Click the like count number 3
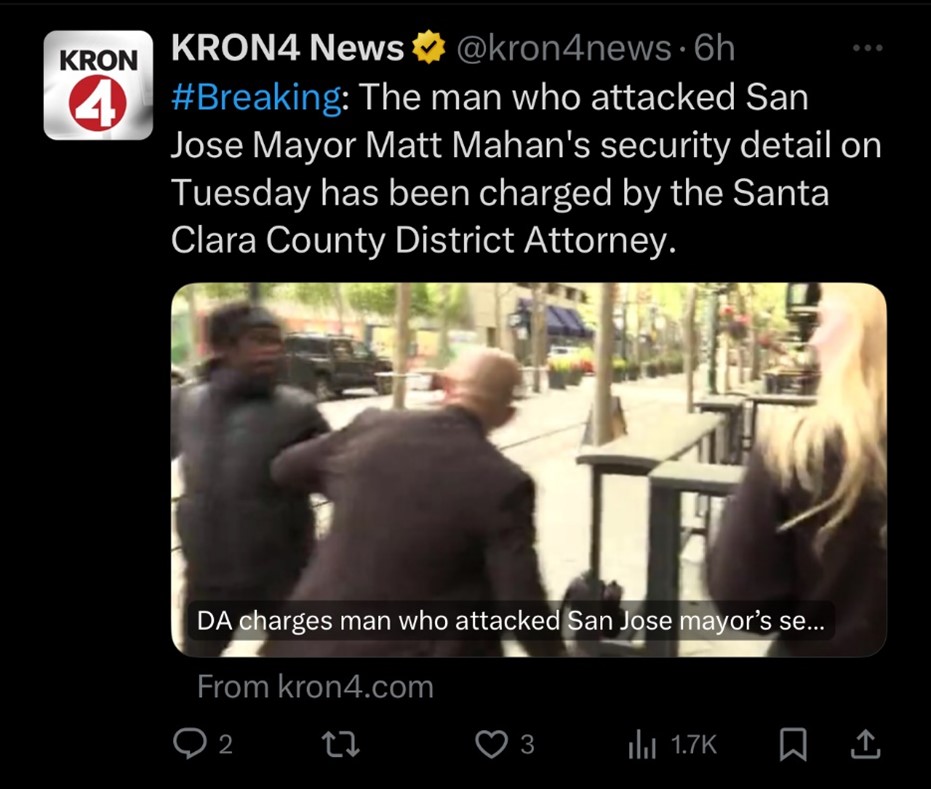The width and height of the screenshot is (931, 789). (x=527, y=744)
